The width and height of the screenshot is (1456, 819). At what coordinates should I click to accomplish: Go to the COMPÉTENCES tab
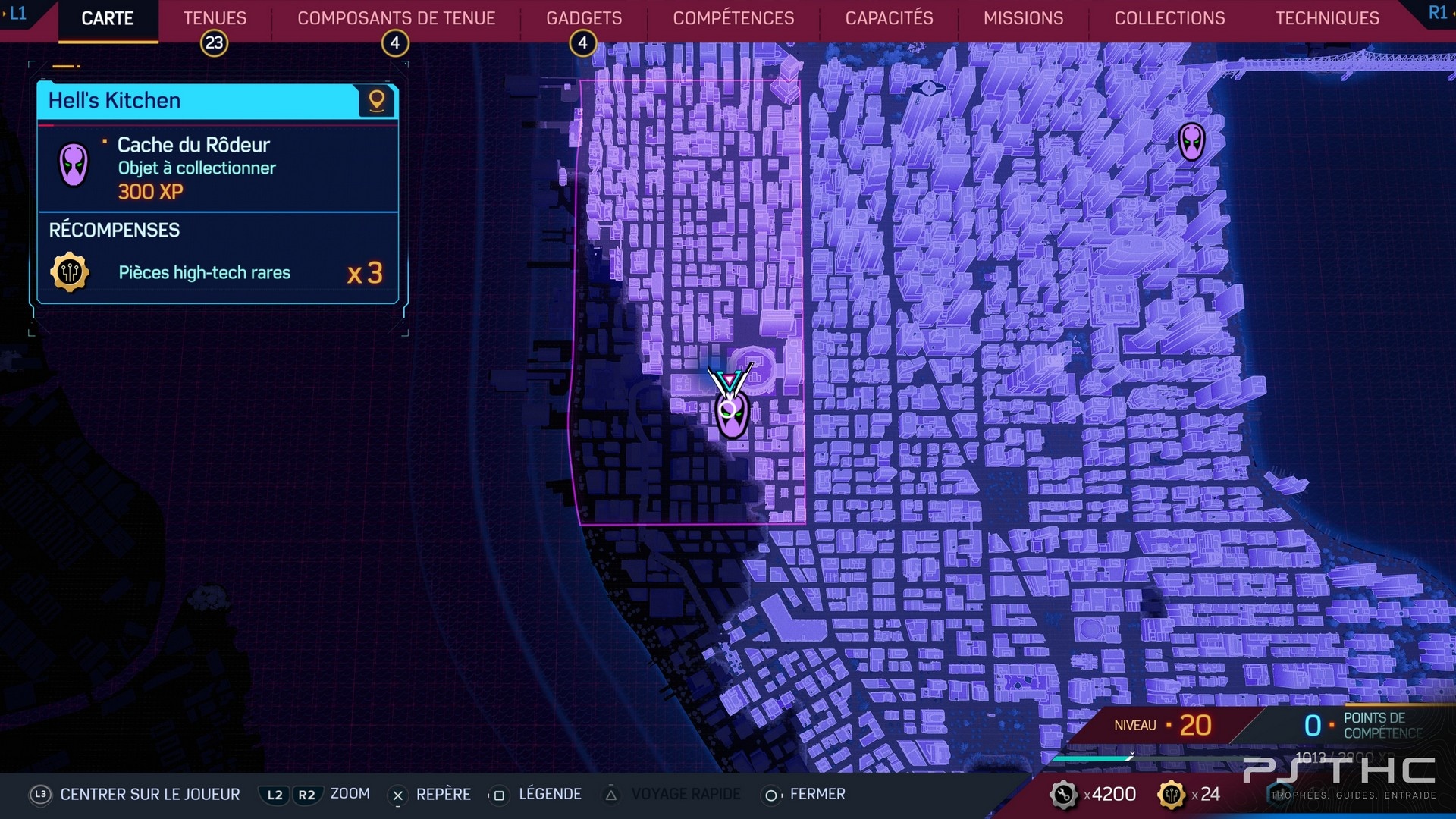point(733,18)
